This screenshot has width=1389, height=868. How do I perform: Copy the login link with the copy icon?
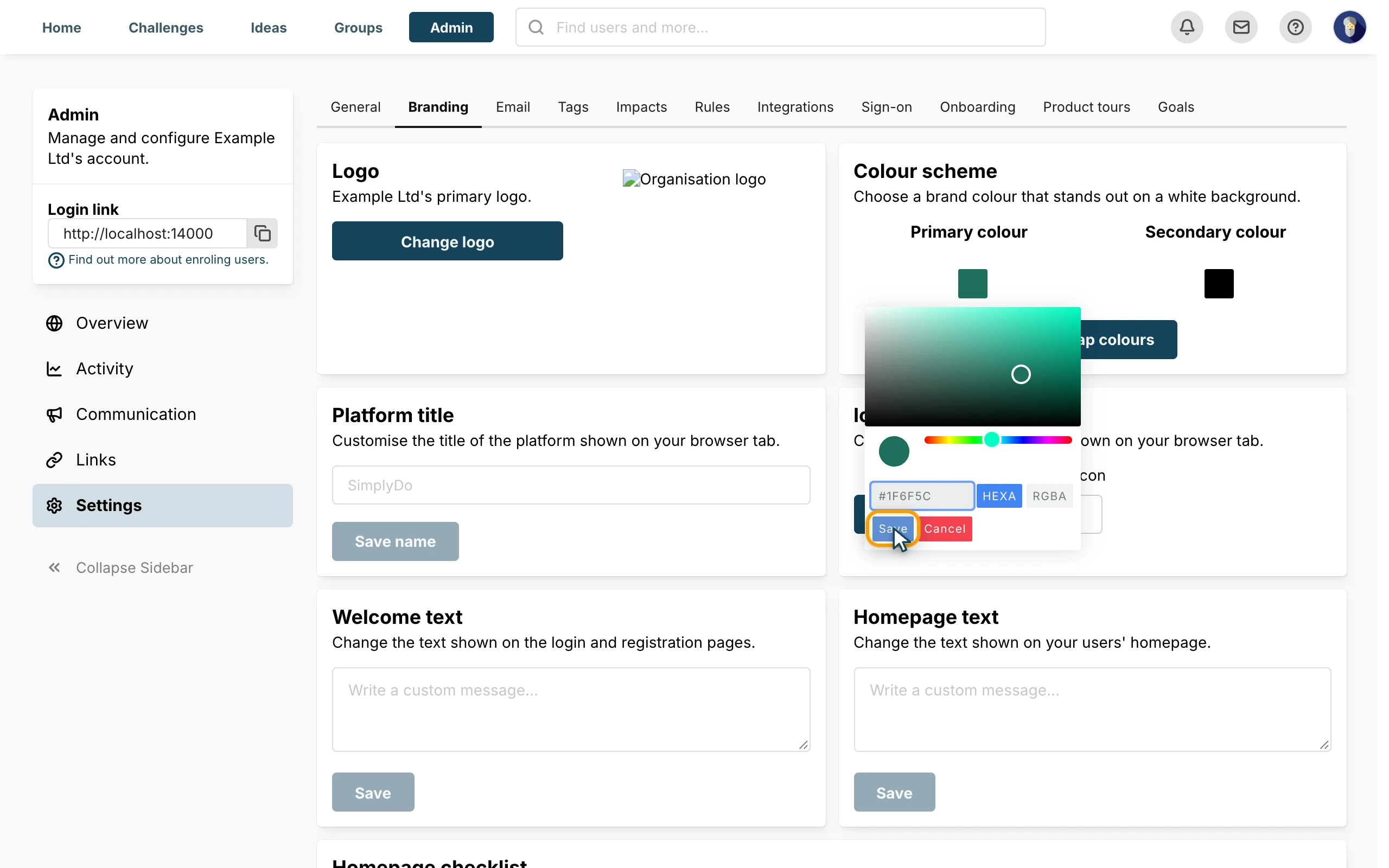(262, 233)
